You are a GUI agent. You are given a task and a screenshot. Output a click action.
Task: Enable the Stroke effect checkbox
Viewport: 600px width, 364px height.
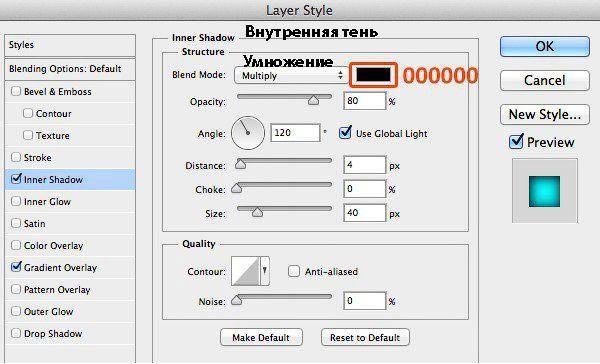tap(16, 157)
